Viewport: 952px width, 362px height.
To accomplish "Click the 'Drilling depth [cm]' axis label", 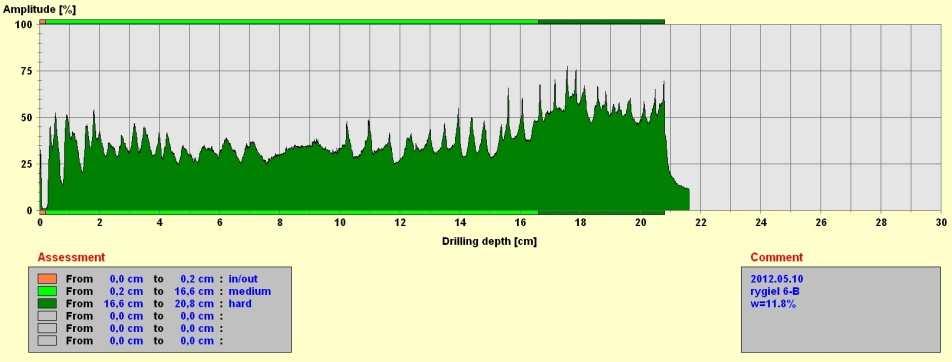I will tap(489, 241).
